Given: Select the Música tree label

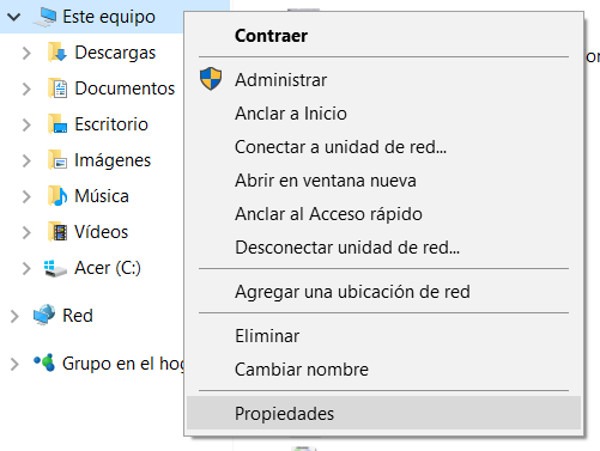Looking at the screenshot, I should tap(101, 196).
